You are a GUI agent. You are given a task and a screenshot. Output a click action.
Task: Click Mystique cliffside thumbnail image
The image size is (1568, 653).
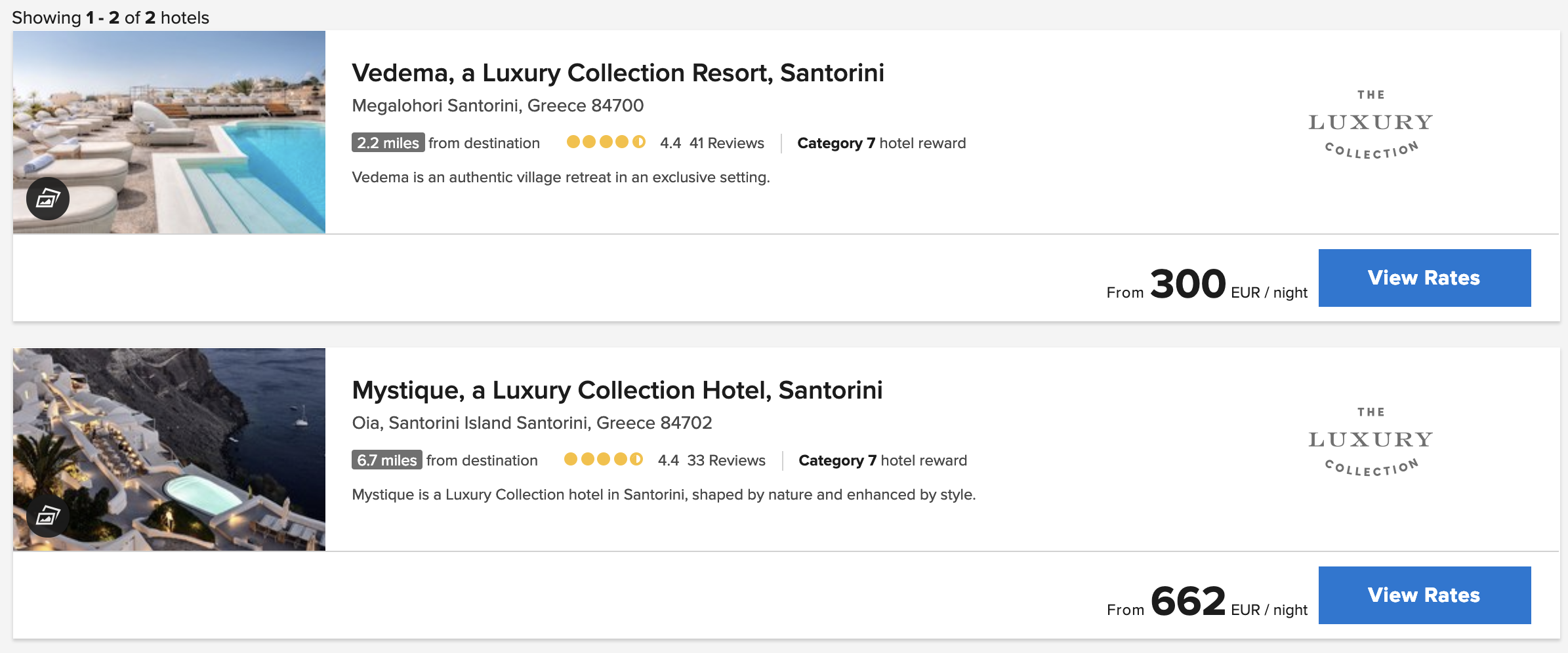[x=169, y=449]
